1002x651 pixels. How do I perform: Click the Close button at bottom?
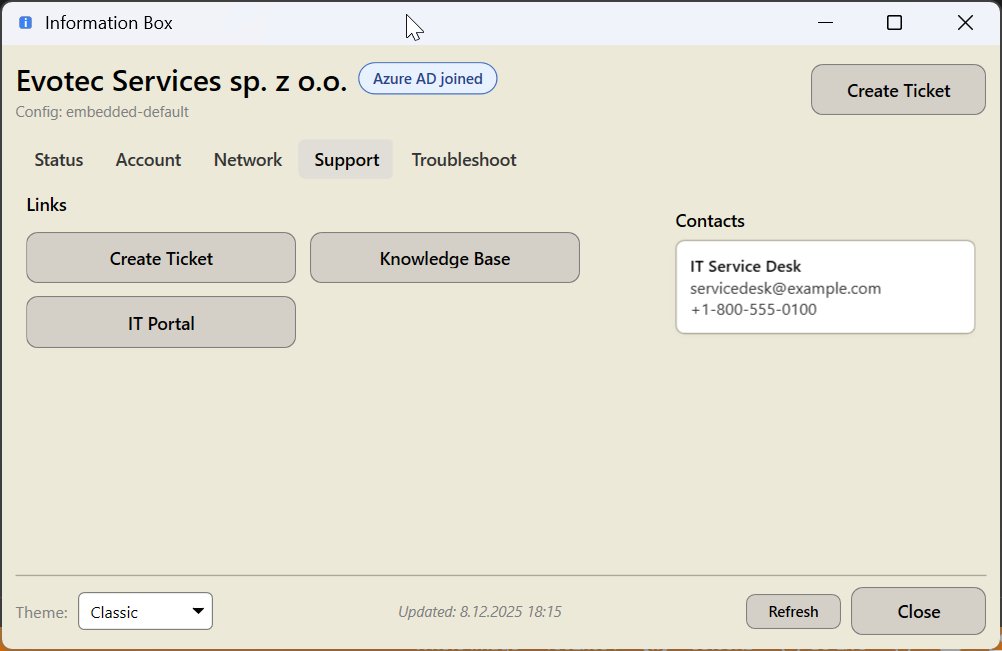(x=918, y=611)
